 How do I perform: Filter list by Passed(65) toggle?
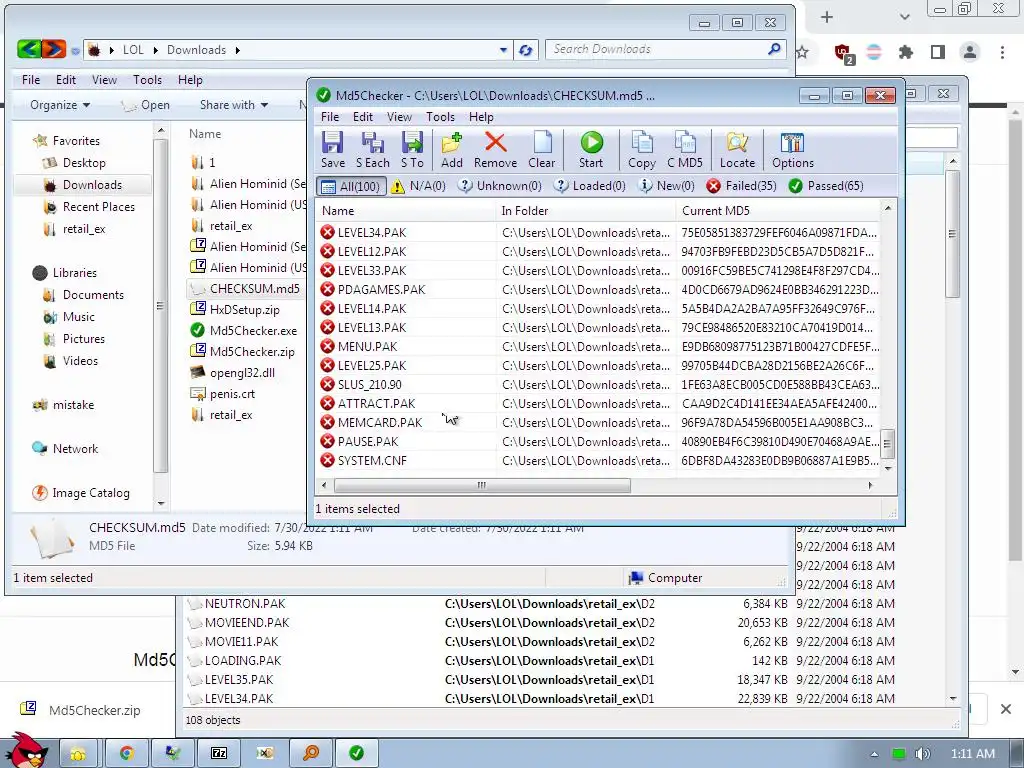[826, 186]
